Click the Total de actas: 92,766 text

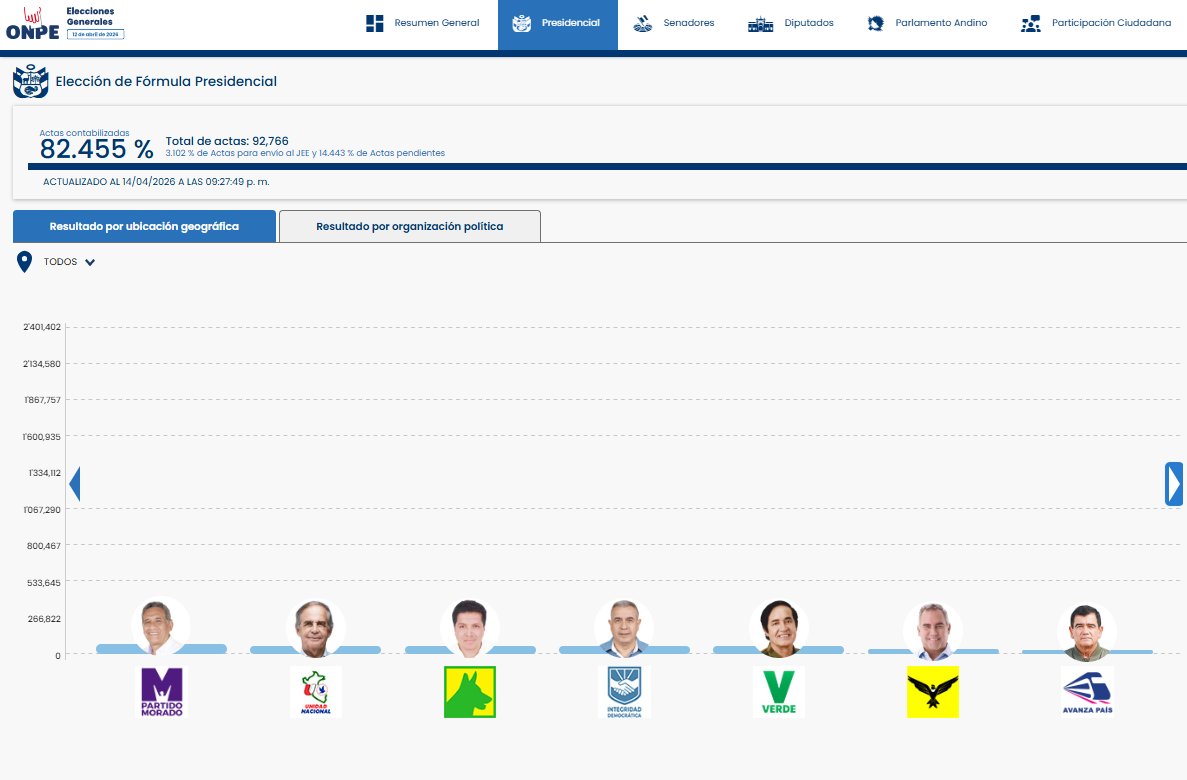(227, 141)
